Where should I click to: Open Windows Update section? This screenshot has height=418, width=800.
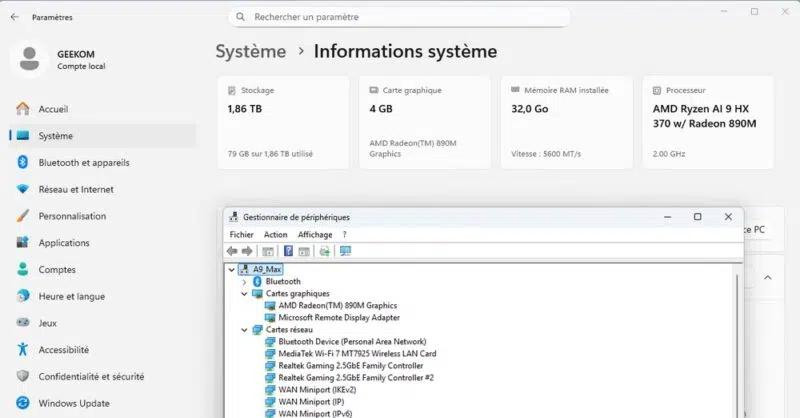coord(72,404)
